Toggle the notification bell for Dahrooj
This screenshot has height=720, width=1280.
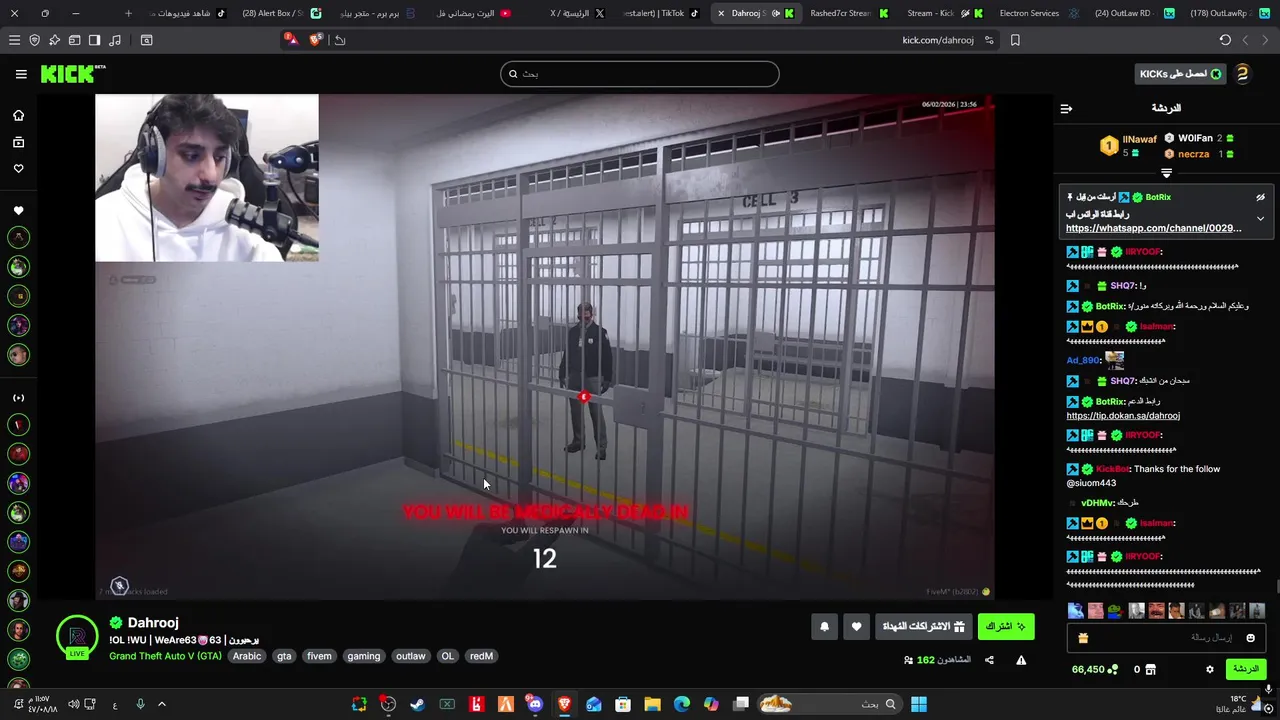point(824,627)
